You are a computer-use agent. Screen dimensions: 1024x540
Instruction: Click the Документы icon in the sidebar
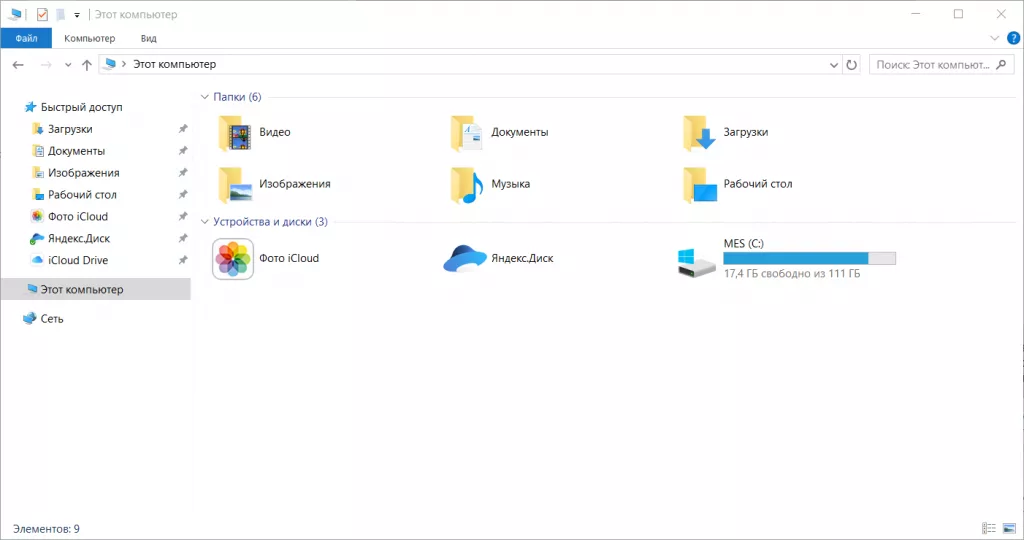[38, 151]
